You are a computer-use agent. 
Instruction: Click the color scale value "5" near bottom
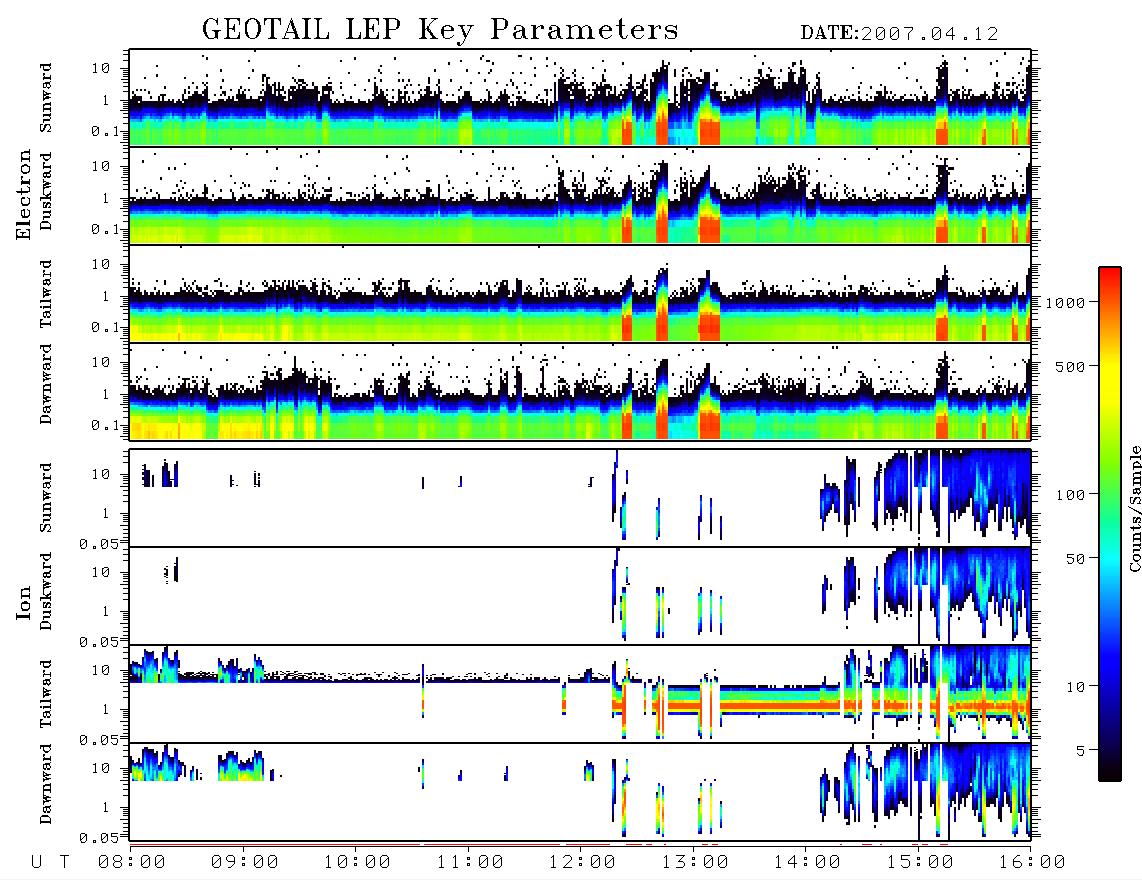point(1081,751)
